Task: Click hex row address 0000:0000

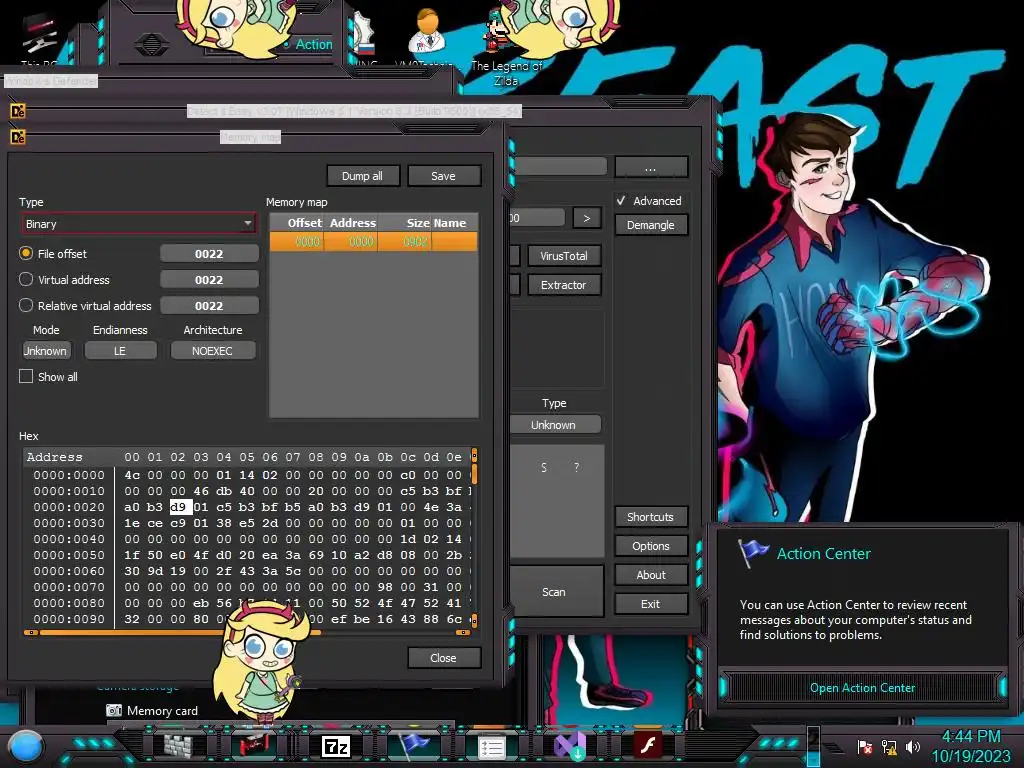Action: 69,475
